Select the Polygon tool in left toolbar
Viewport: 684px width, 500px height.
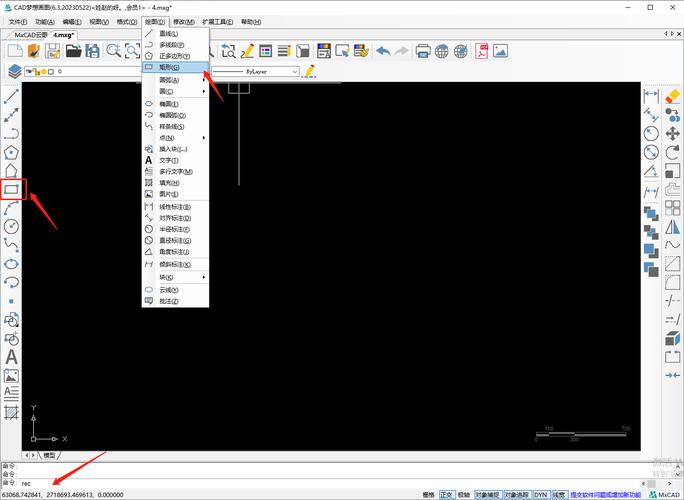[x=12, y=152]
